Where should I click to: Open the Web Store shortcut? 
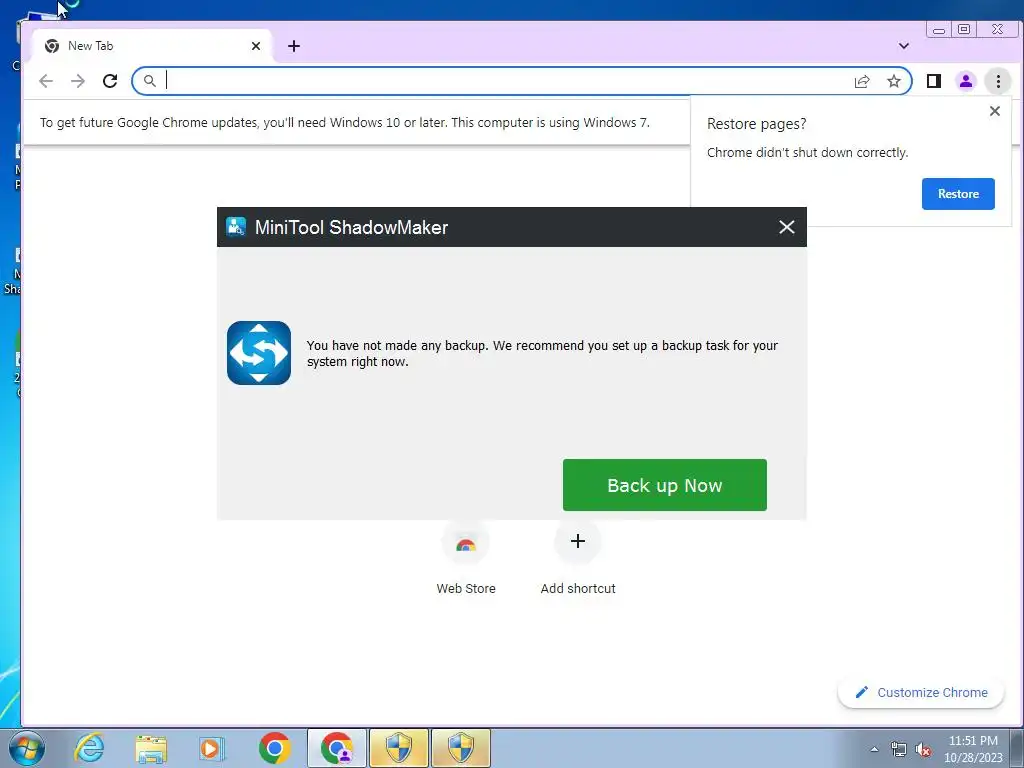(x=466, y=558)
